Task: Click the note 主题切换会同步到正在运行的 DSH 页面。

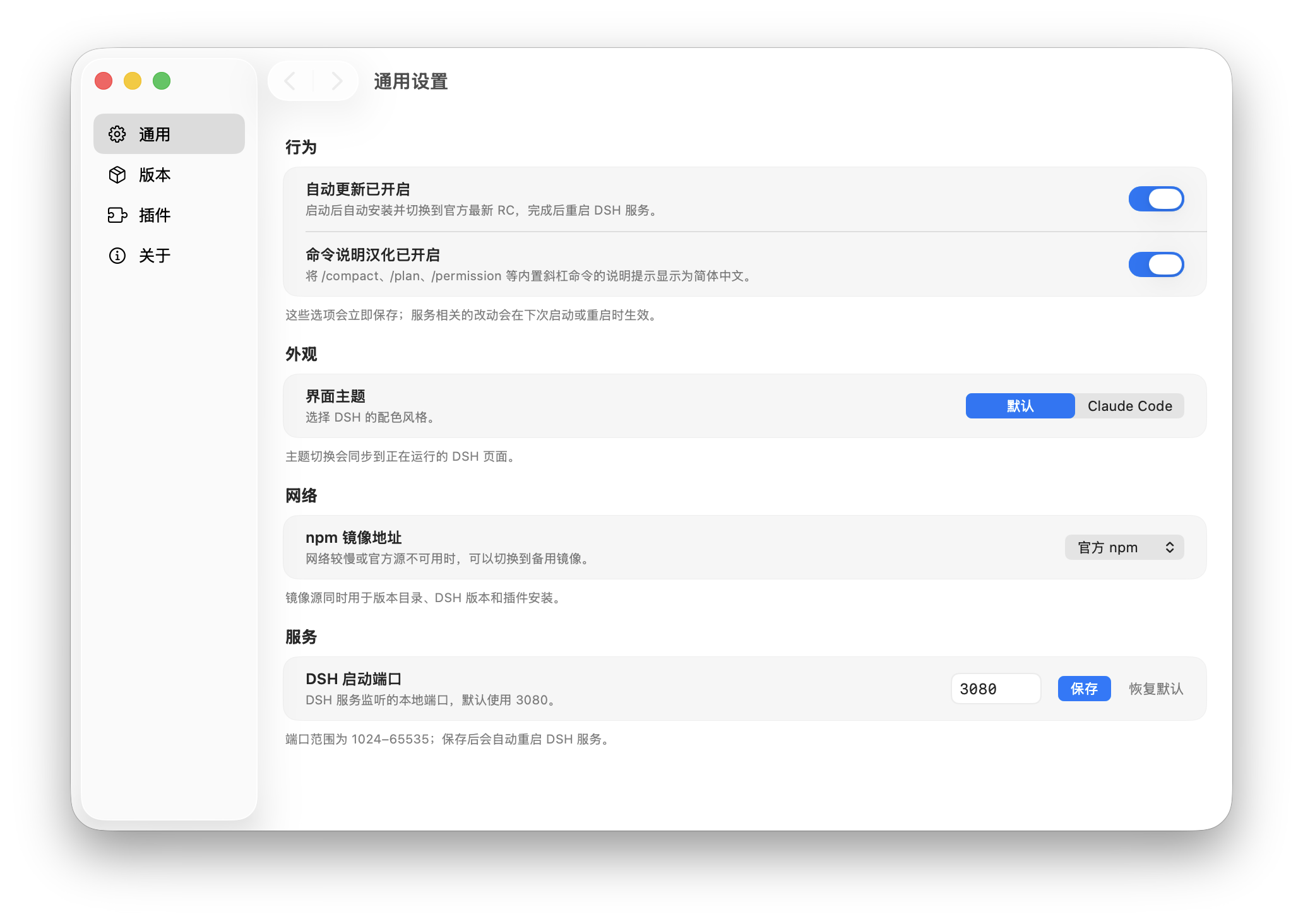Action: click(402, 456)
